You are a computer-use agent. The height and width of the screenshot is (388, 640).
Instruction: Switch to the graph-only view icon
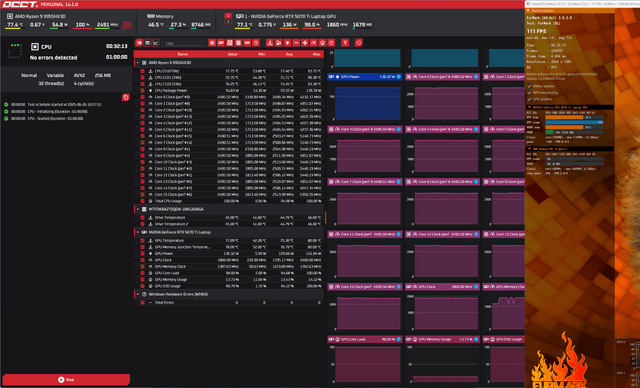(x=156, y=42)
